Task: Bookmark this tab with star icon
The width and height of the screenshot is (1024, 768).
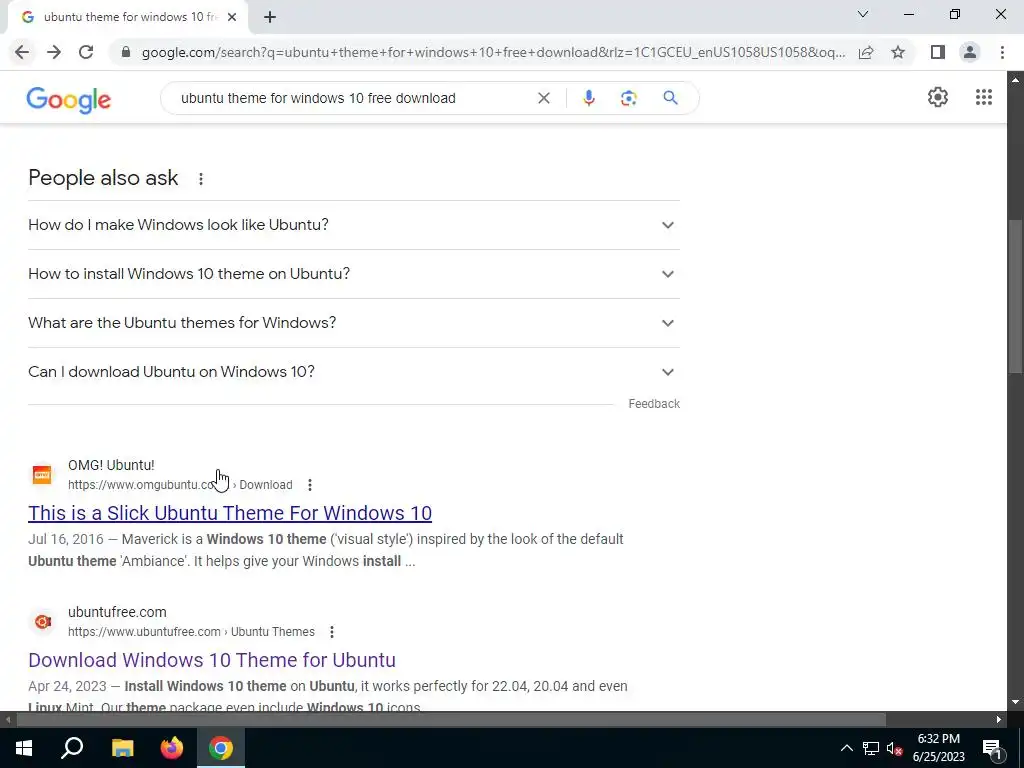Action: click(x=898, y=52)
